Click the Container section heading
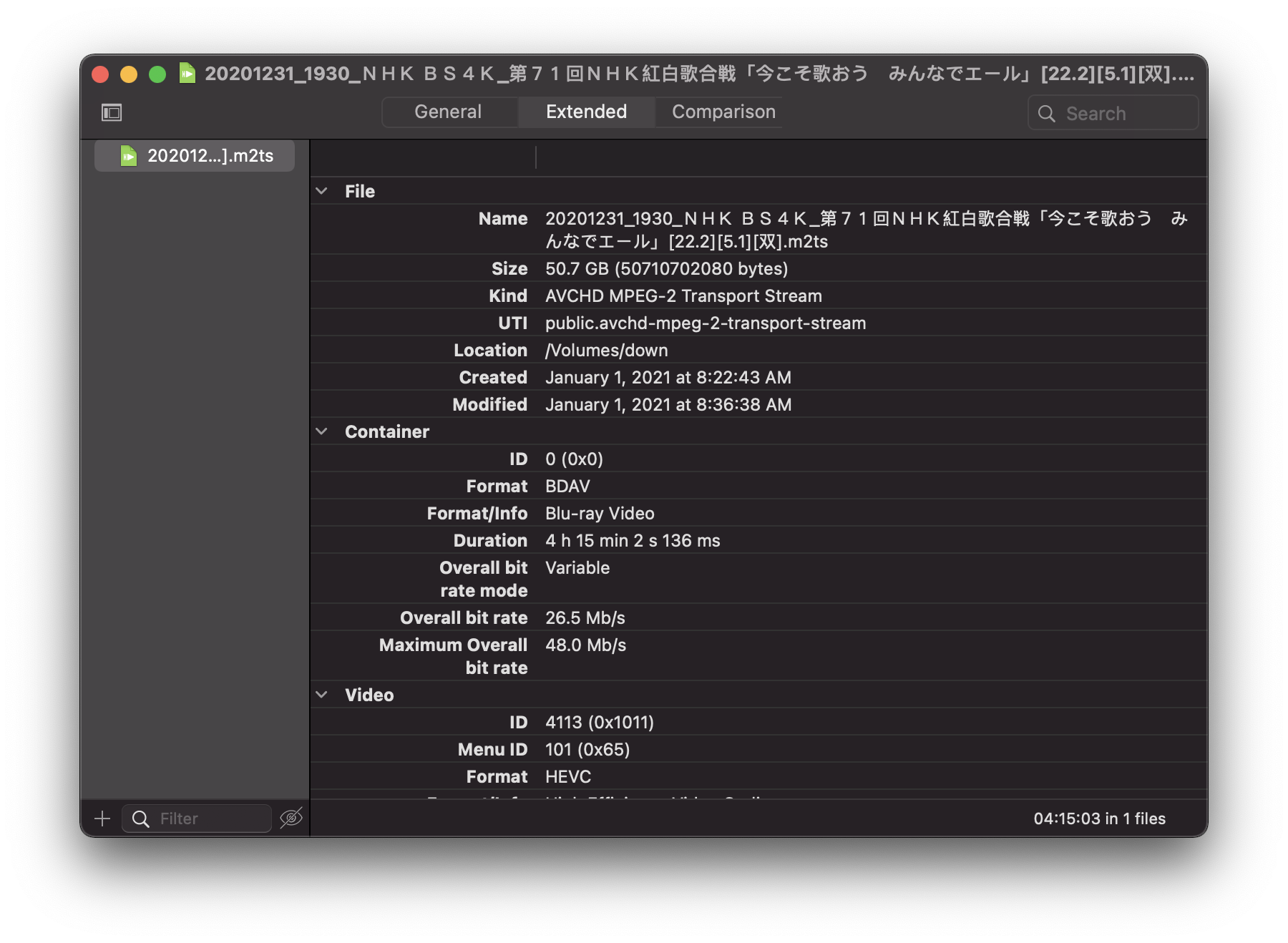The height and width of the screenshot is (943, 1288). coord(387,431)
